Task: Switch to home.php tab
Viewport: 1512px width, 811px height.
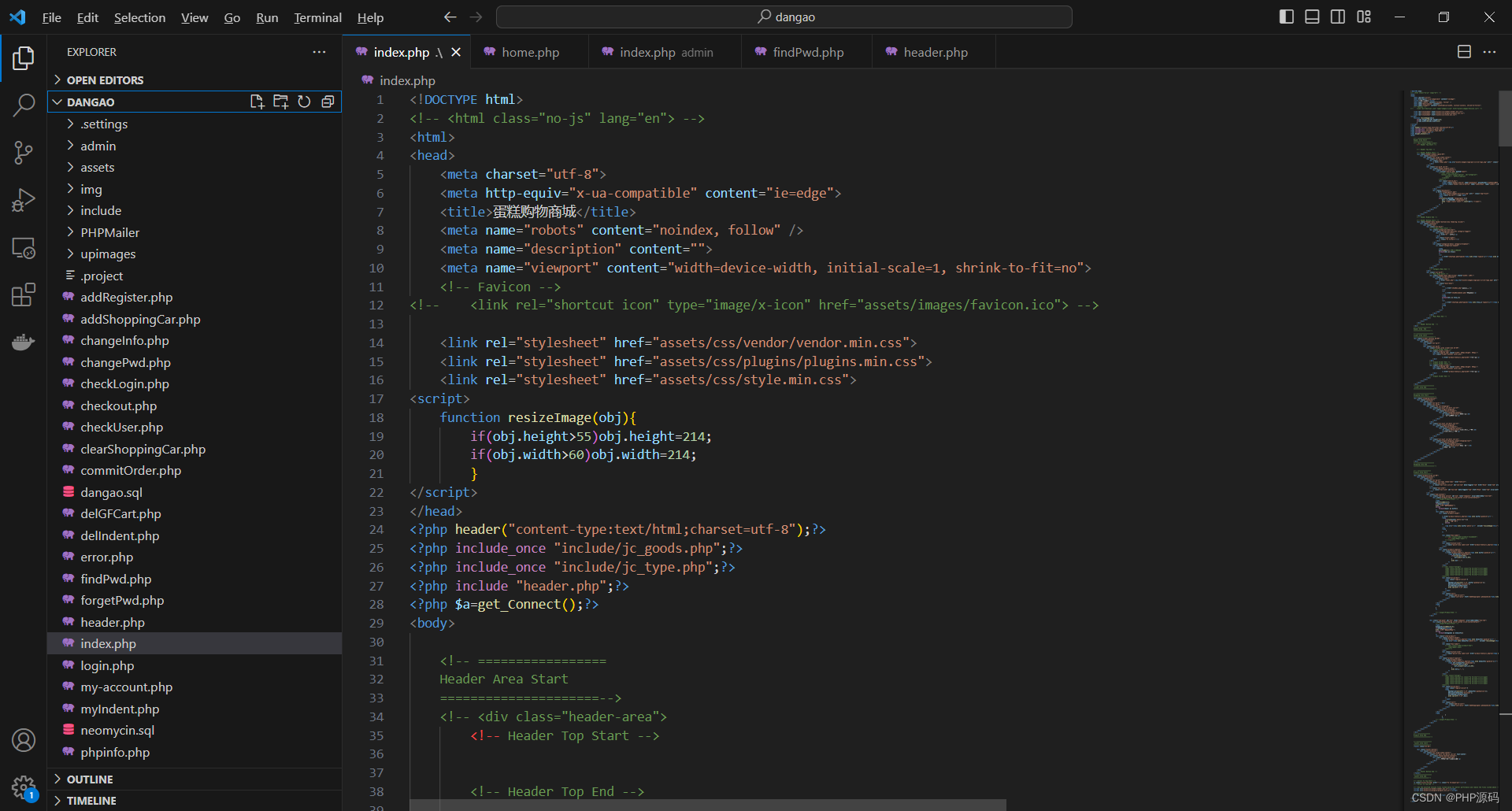Action: click(530, 52)
